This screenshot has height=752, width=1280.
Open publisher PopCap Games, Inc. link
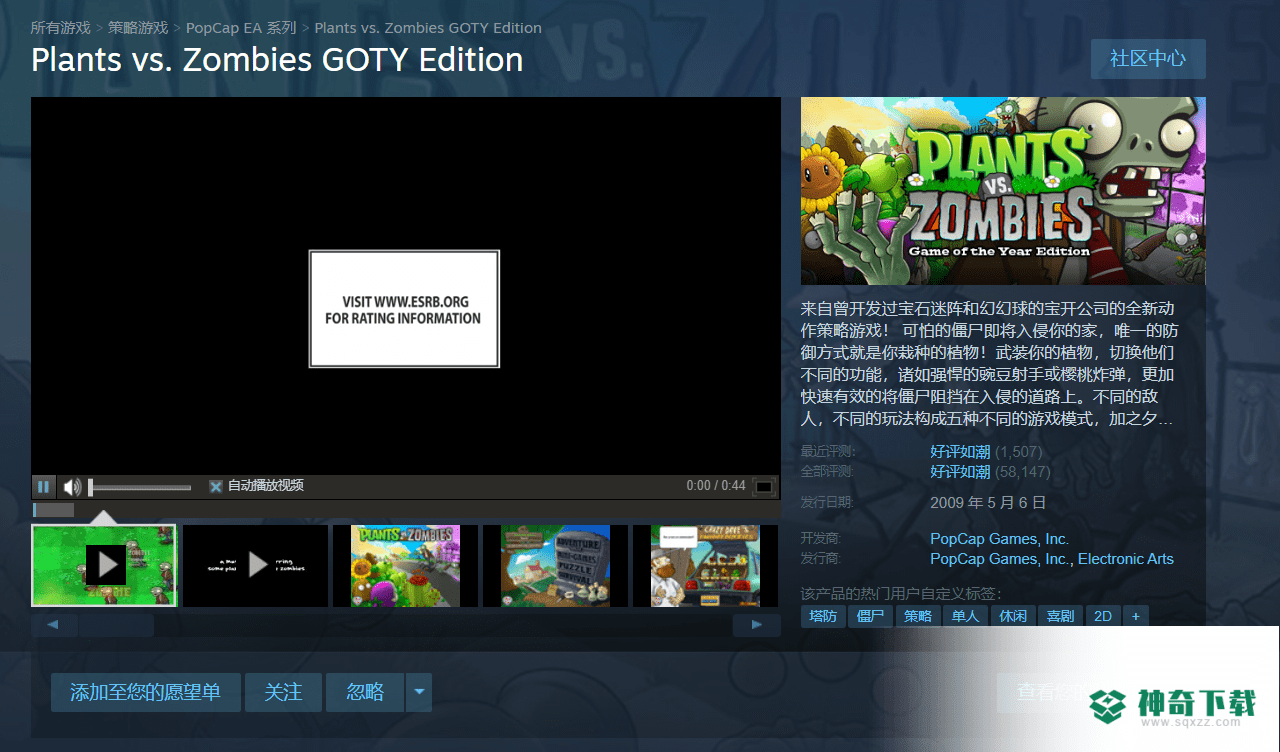(x=999, y=559)
